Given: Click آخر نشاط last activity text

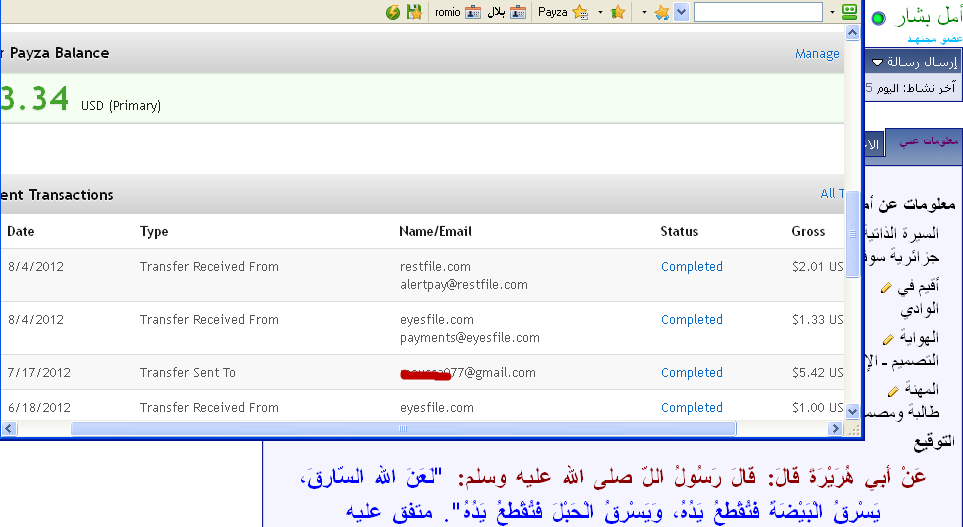Looking at the screenshot, I should (911, 88).
